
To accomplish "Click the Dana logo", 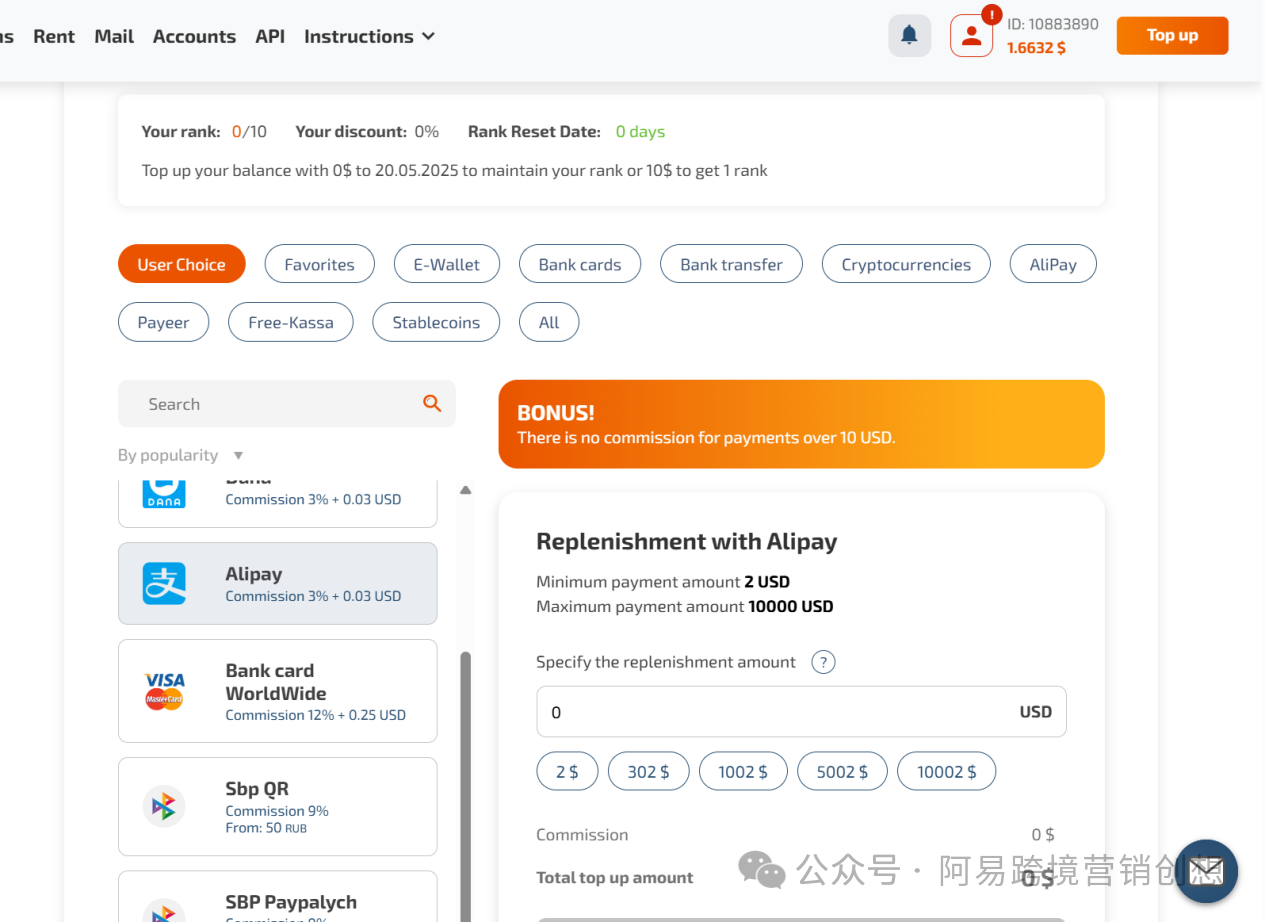I will pos(164,492).
